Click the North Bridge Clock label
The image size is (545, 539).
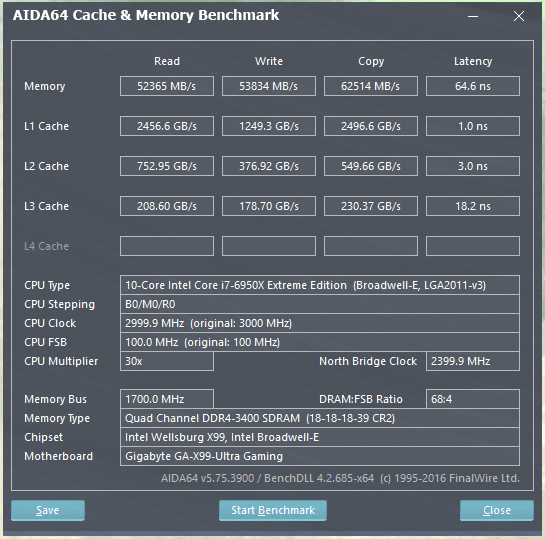(368, 361)
